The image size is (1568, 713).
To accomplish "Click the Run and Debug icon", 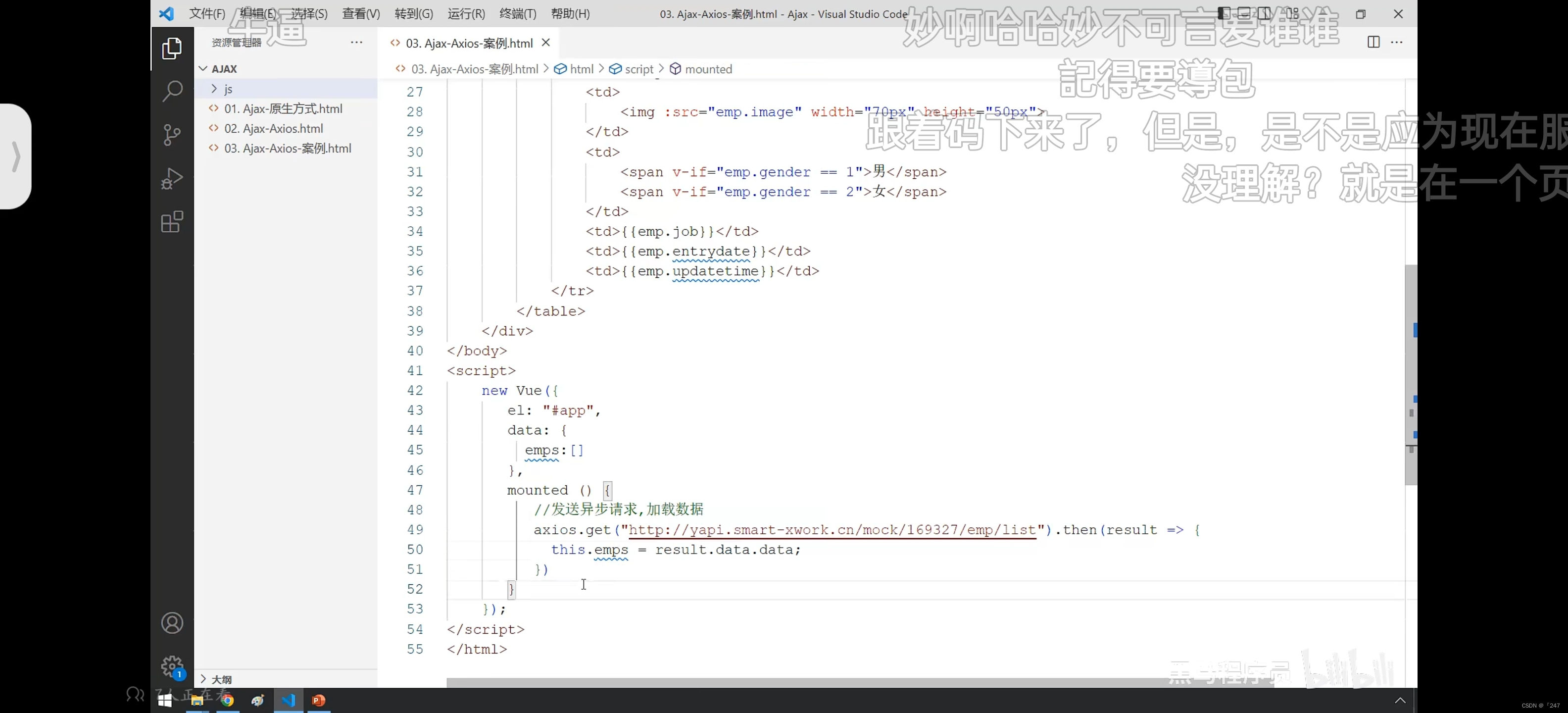I will point(172,178).
